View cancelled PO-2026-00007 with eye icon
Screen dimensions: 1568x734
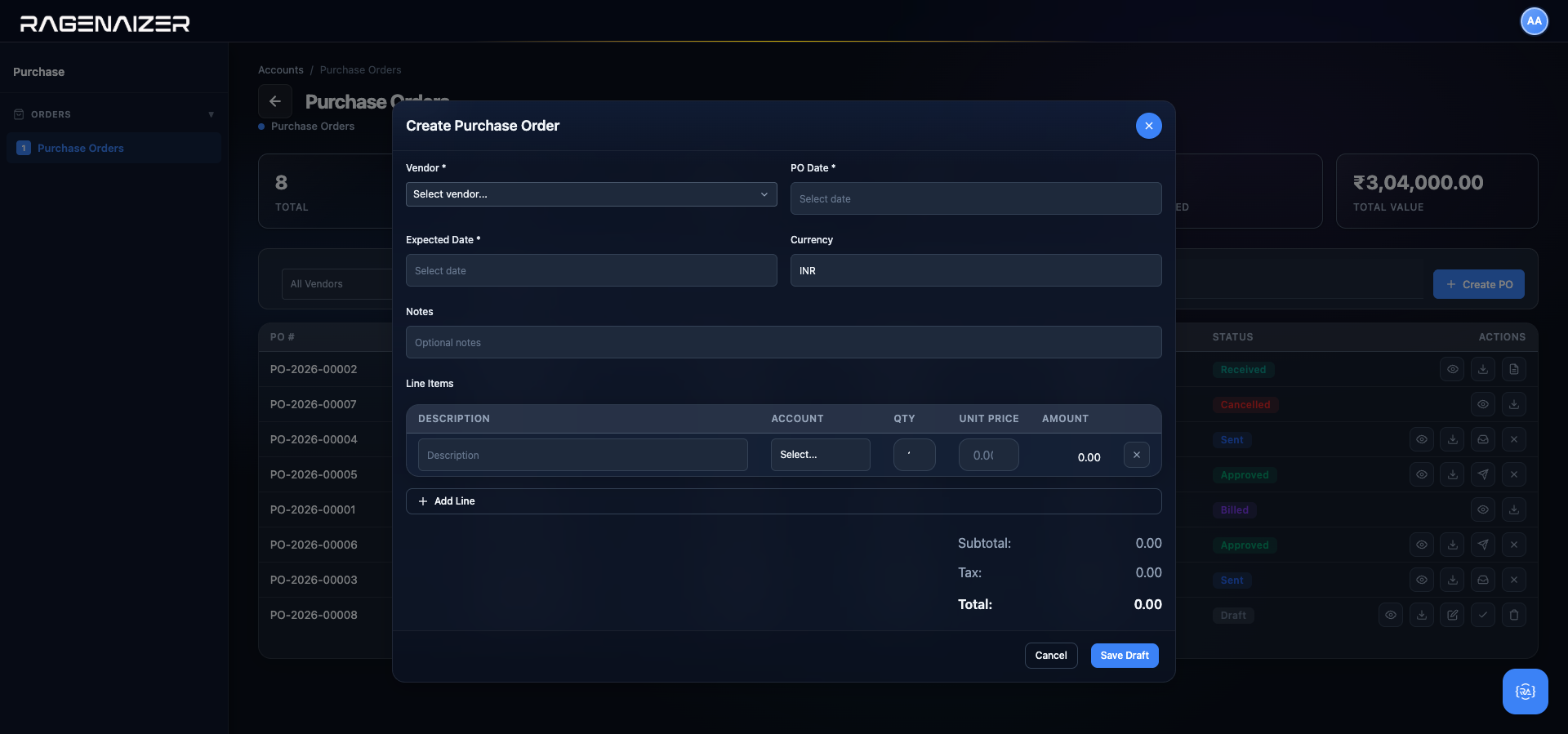click(1483, 404)
